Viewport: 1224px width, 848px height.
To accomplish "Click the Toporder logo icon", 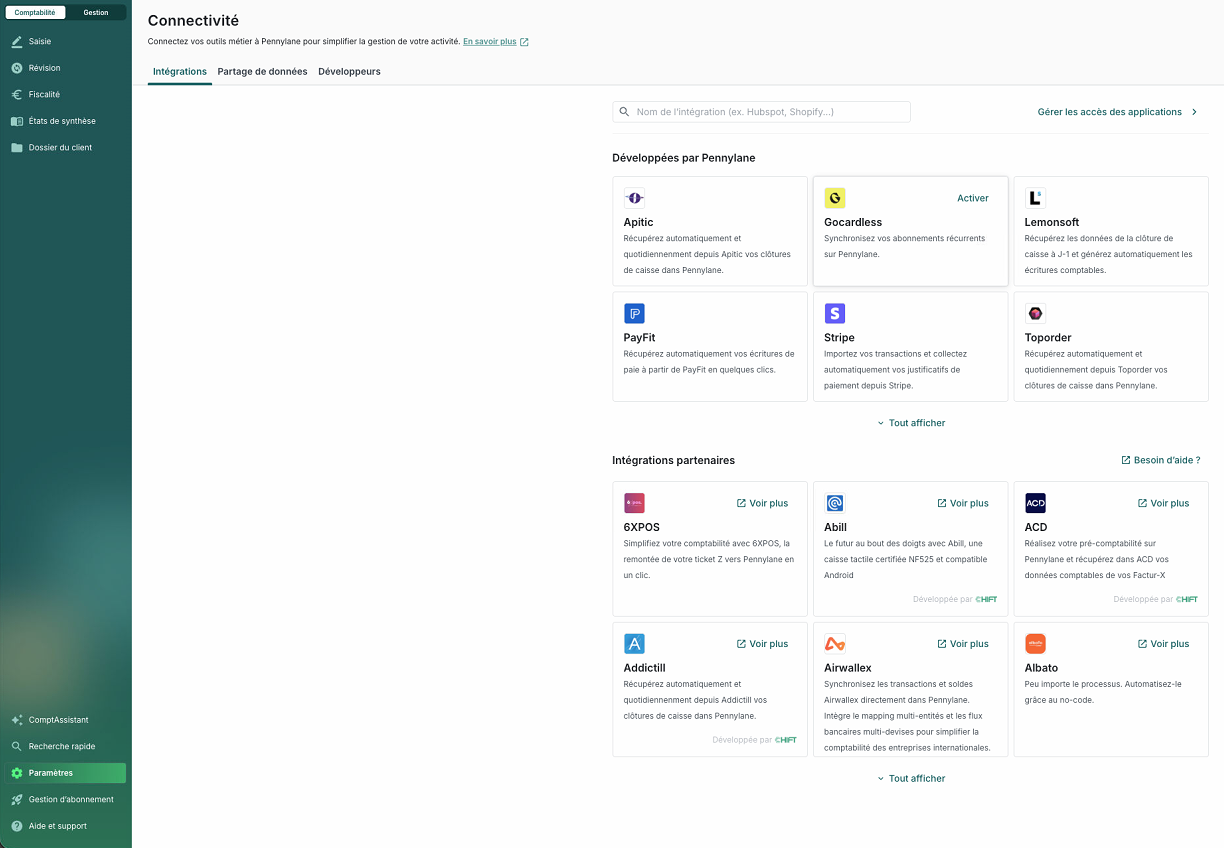I will [1035, 314].
